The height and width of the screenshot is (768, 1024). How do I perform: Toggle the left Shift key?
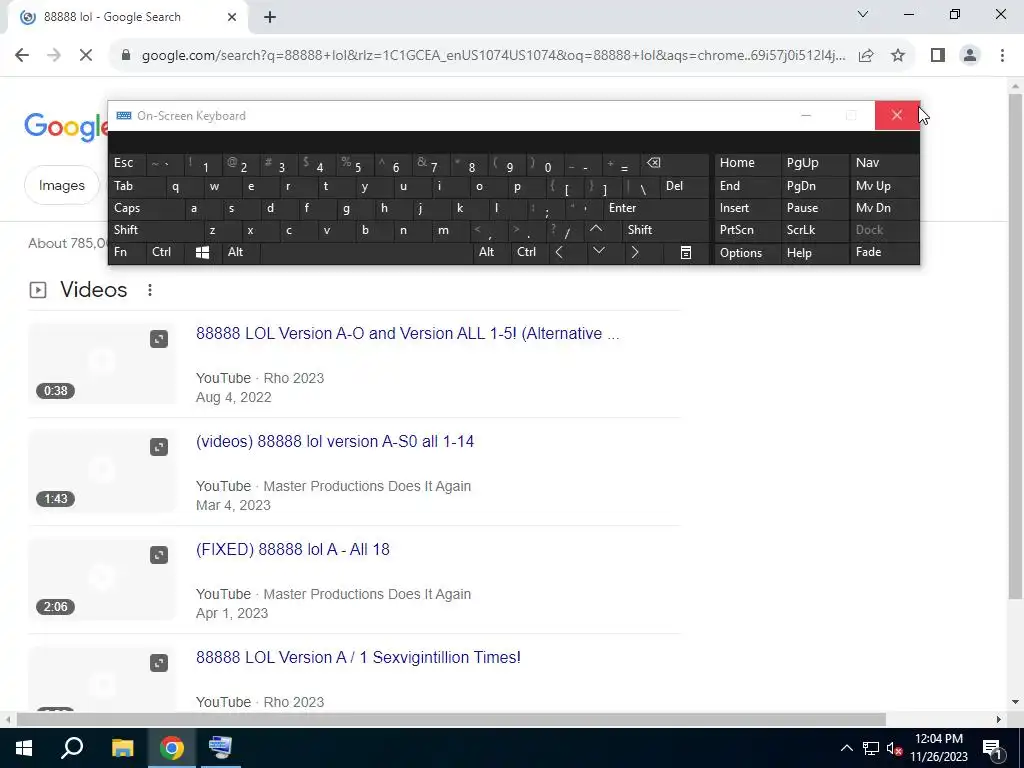[155, 231]
